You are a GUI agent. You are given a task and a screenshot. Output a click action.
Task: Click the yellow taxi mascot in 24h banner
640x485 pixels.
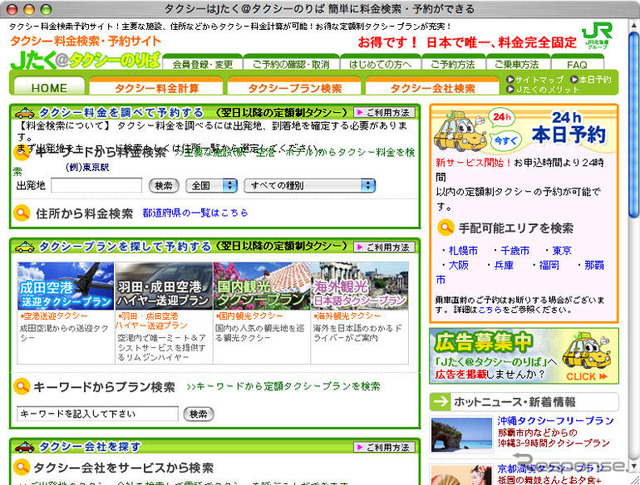[x=460, y=131]
